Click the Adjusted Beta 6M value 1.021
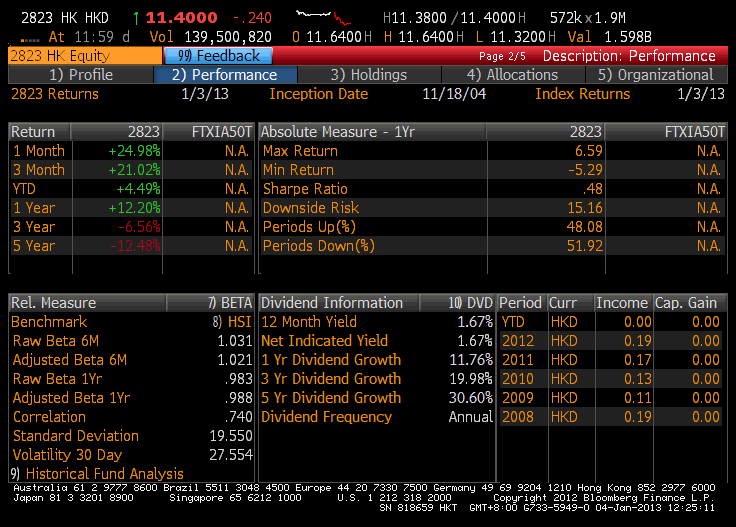 click(x=235, y=360)
